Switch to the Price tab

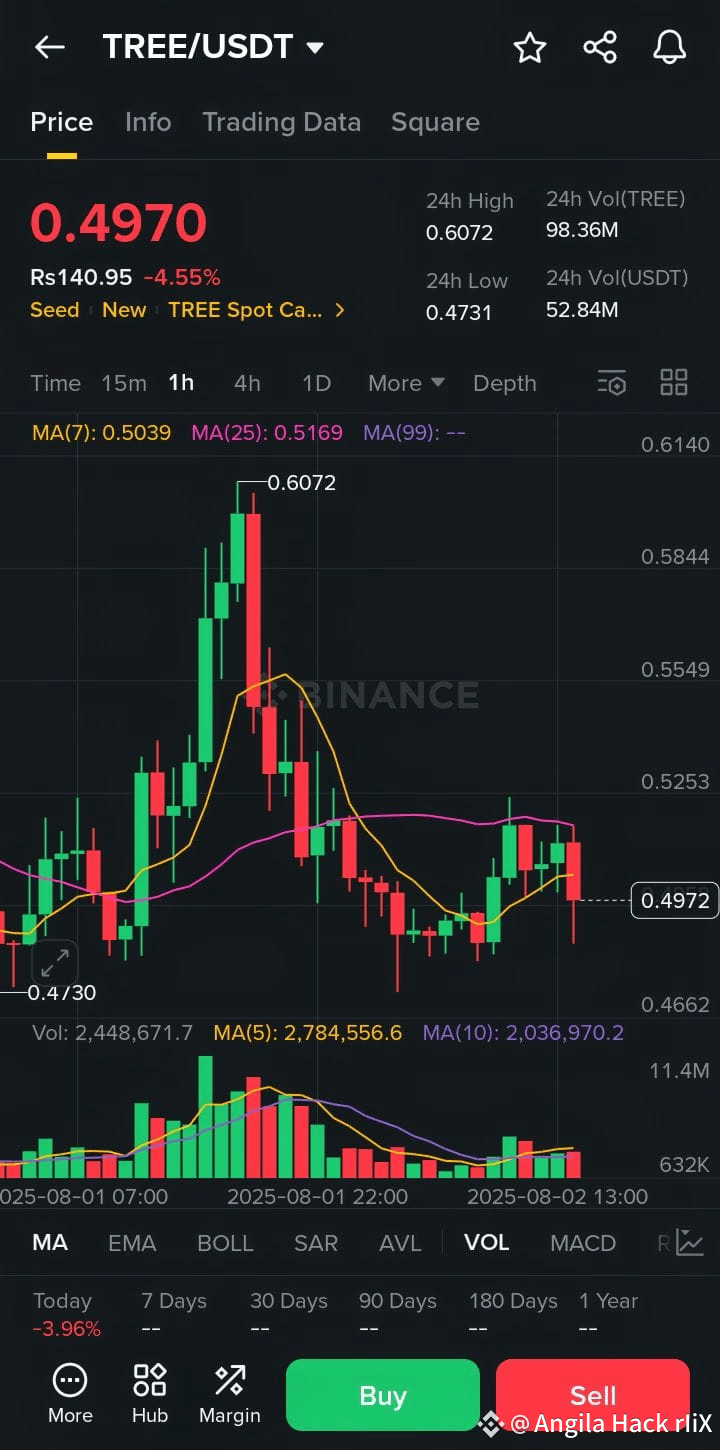click(62, 122)
